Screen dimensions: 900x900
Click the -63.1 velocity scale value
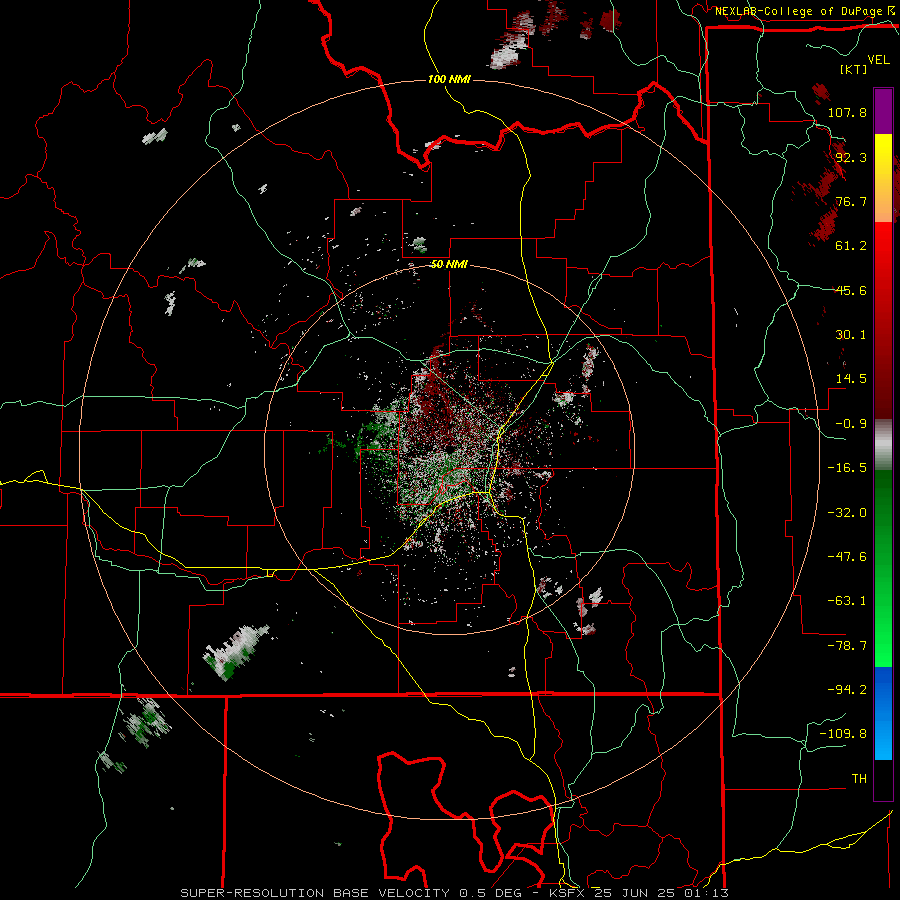847,601
